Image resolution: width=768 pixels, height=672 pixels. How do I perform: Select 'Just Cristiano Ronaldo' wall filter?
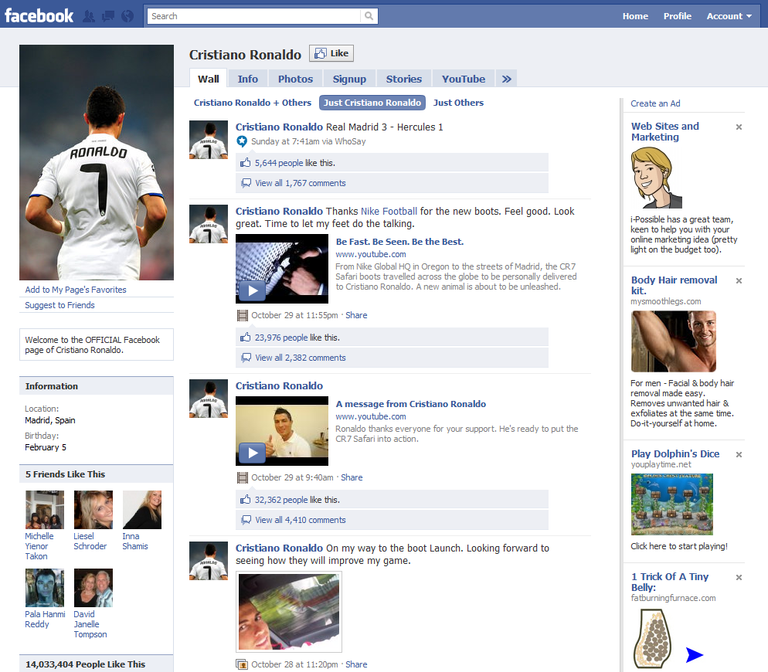point(372,103)
